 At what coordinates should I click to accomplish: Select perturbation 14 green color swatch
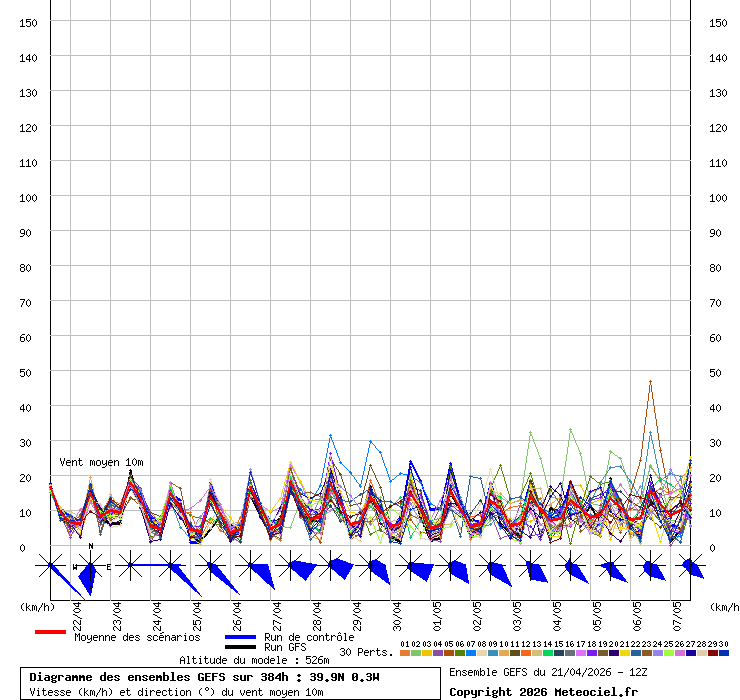tap(548, 653)
